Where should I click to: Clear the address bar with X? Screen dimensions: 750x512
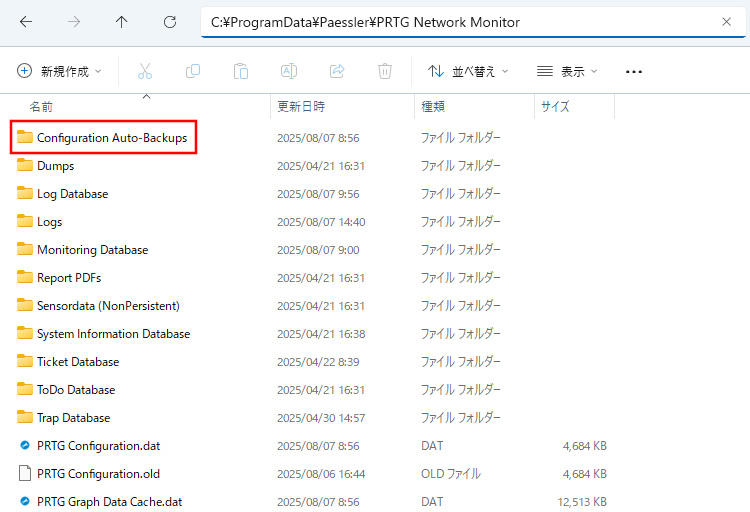click(726, 22)
